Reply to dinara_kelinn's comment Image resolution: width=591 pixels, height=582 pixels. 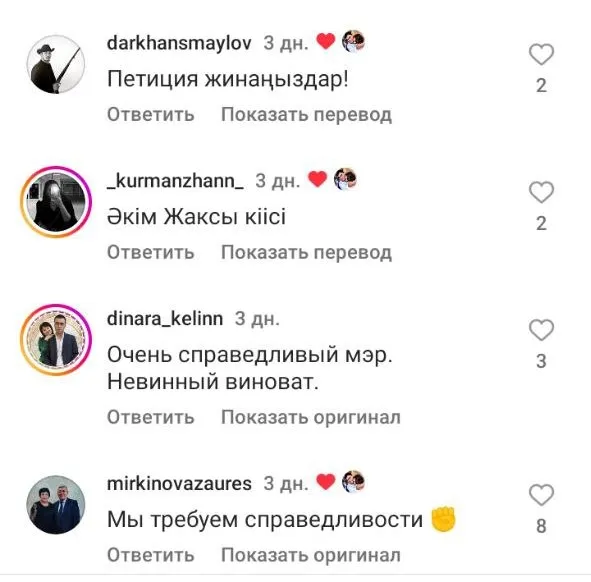pyautogui.click(x=151, y=417)
